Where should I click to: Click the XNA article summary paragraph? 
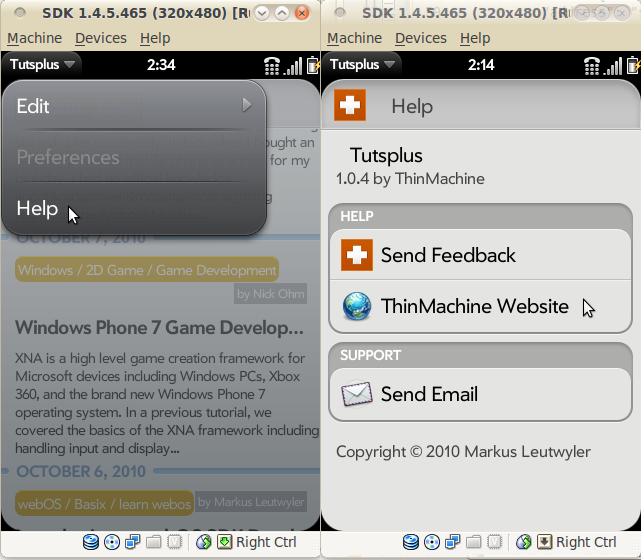[x=167, y=403]
